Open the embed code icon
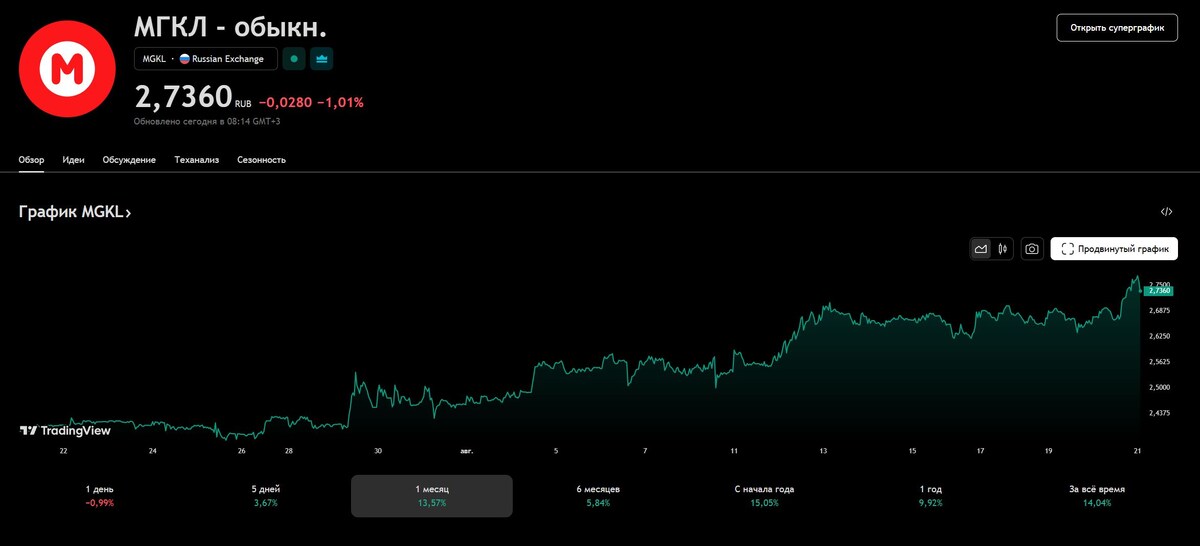 point(1166,212)
